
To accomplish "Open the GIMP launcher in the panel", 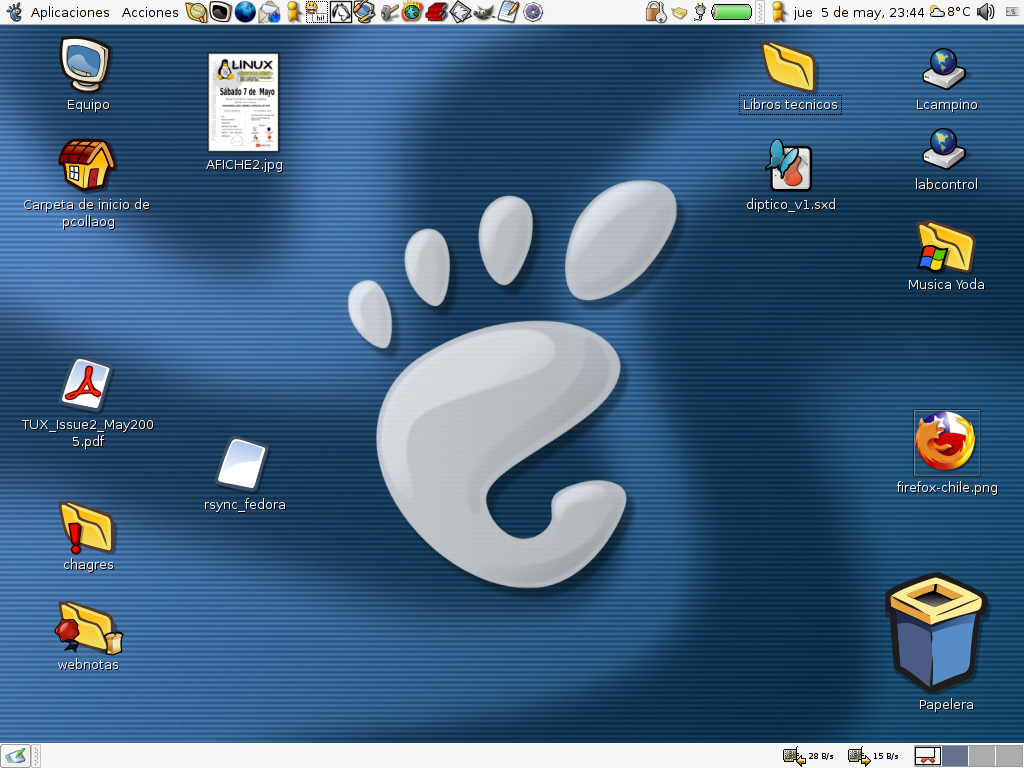I will tap(484, 12).
